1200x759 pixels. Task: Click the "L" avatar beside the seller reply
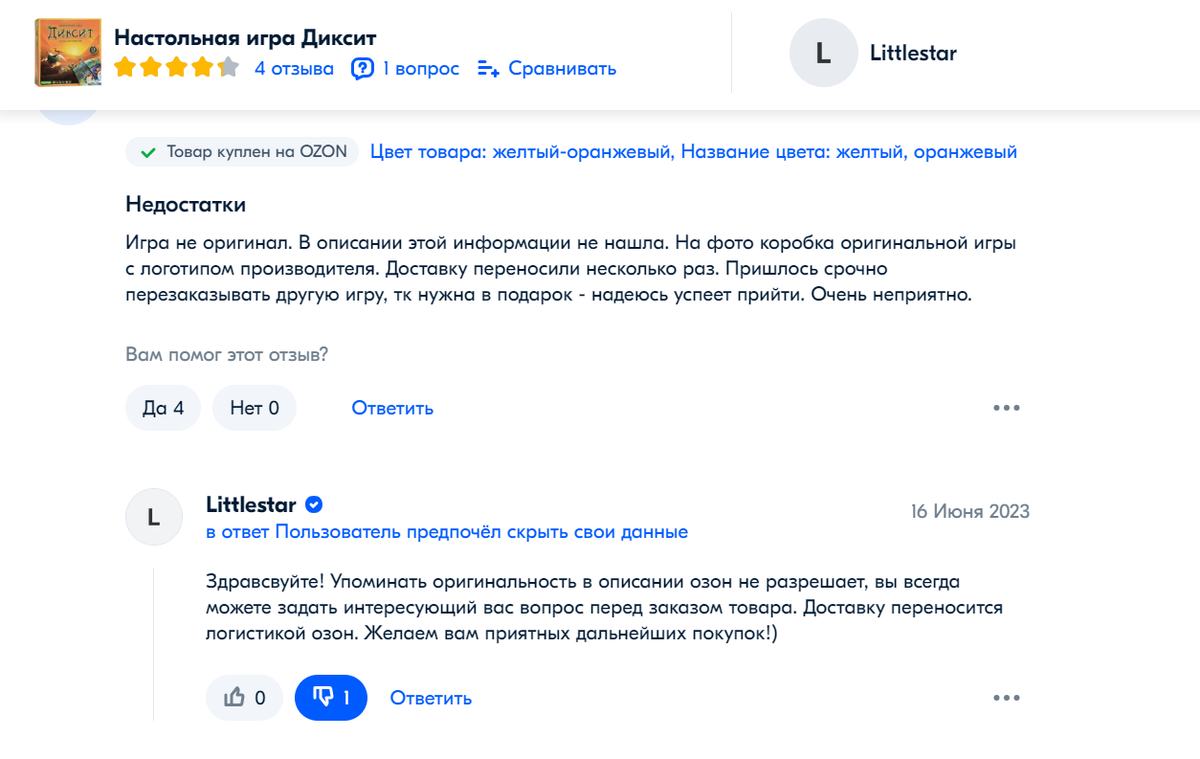click(153, 517)
